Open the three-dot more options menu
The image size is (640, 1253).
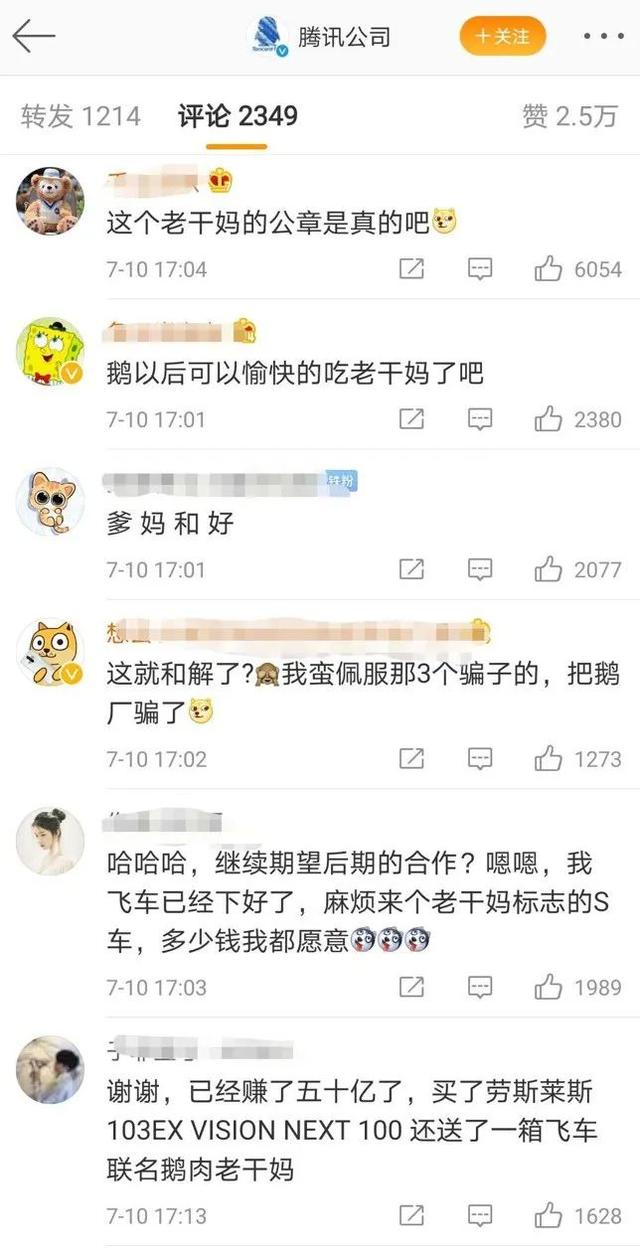click(x=603, y=38)
